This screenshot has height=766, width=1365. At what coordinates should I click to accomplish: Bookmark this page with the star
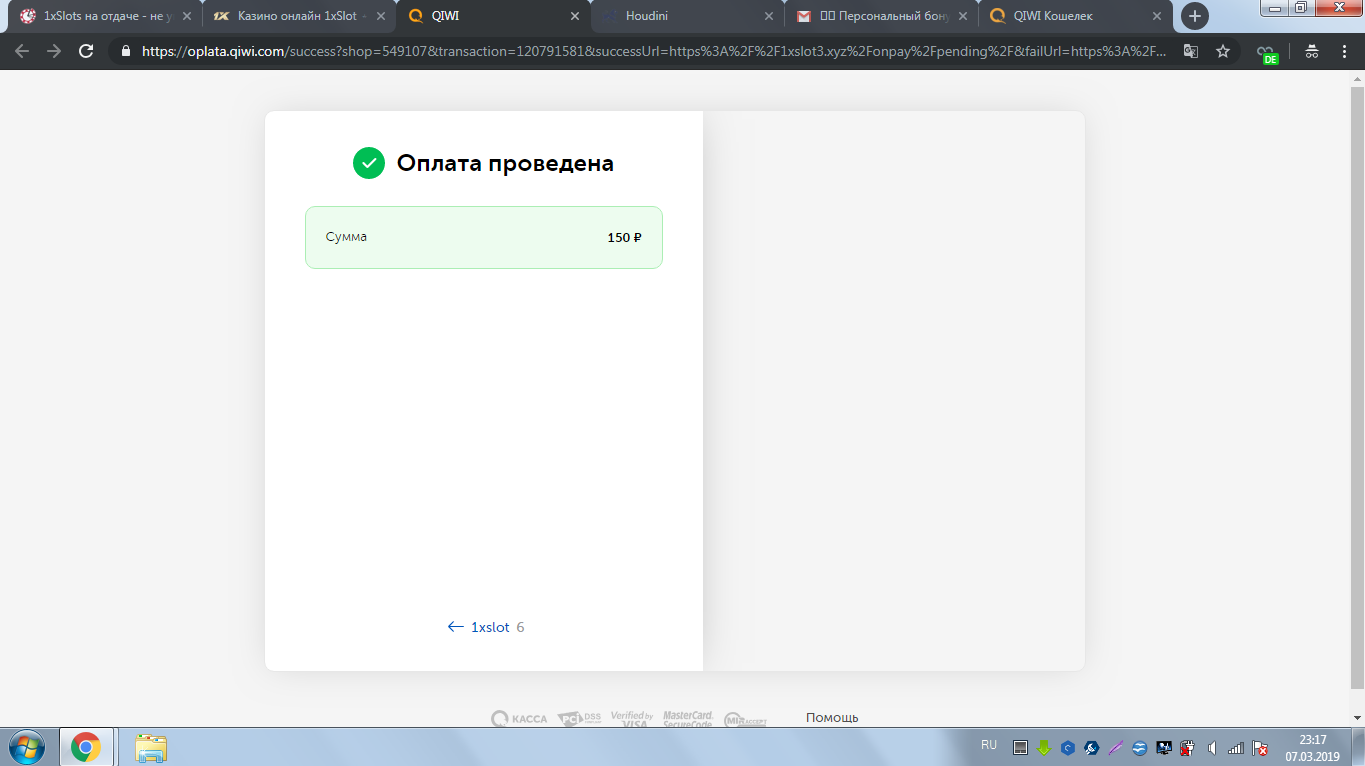pyautogui.click(x=1223, y=51)
